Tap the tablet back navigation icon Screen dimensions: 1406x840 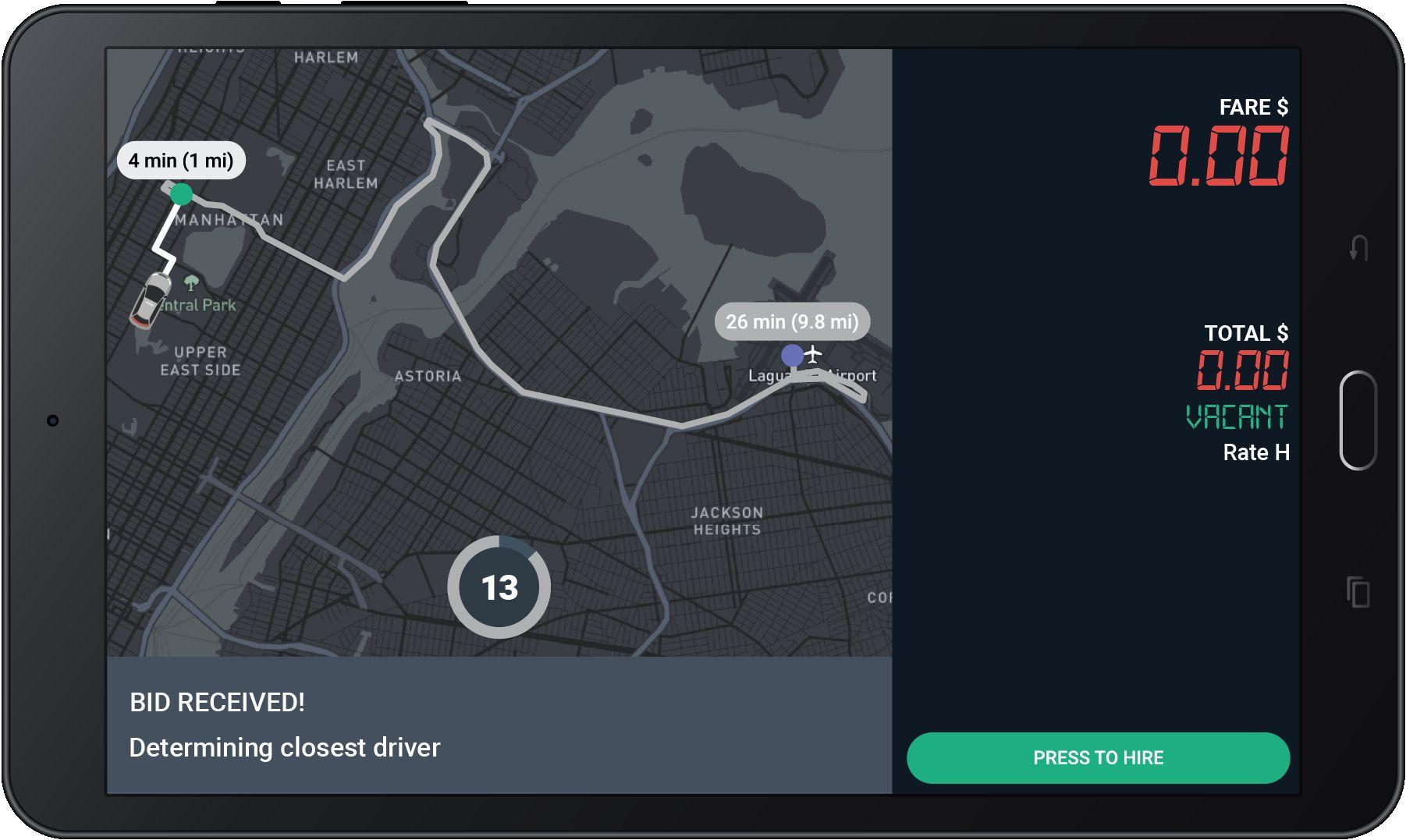click(x=1358, y=248)
